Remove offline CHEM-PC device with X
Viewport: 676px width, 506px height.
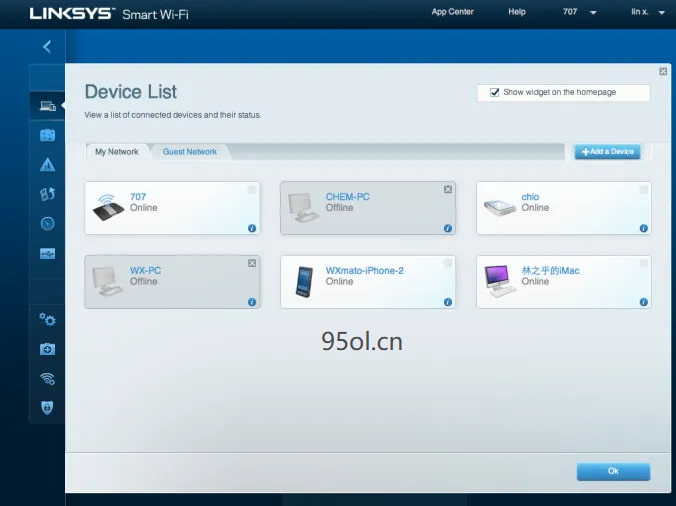[447, 189]
